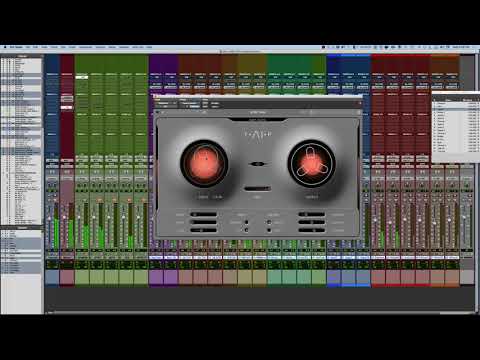Toggle upper-right small switch in plugin's bottom center

point(269,222)
